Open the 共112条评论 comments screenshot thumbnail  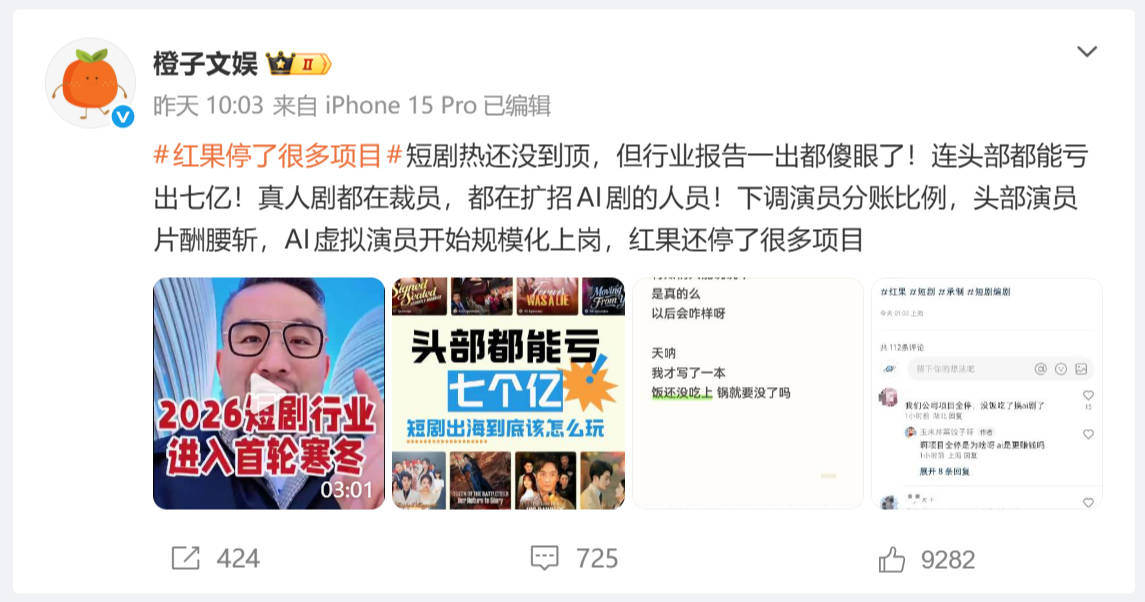pyautogui.click(x=987, y=393)
